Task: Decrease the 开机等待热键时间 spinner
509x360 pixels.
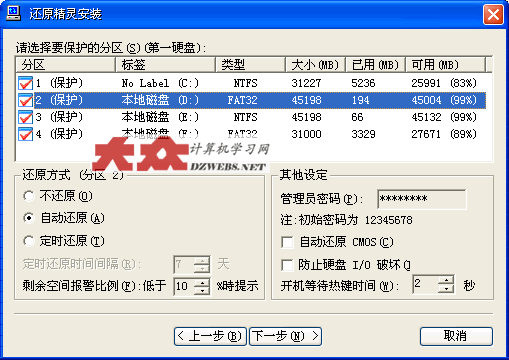Action: tap(446, 289)
